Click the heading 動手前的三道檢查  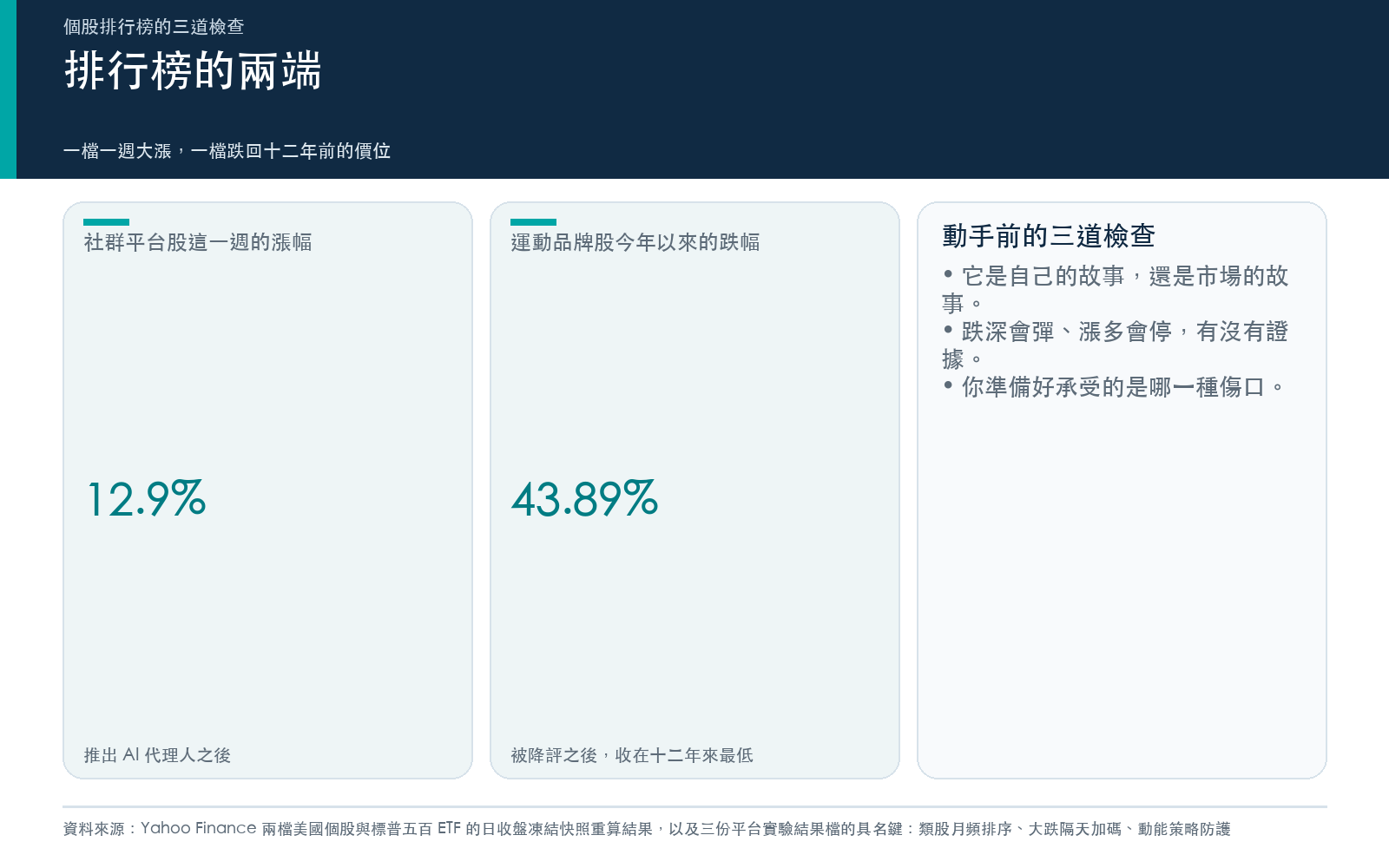tap(1049, 235)
